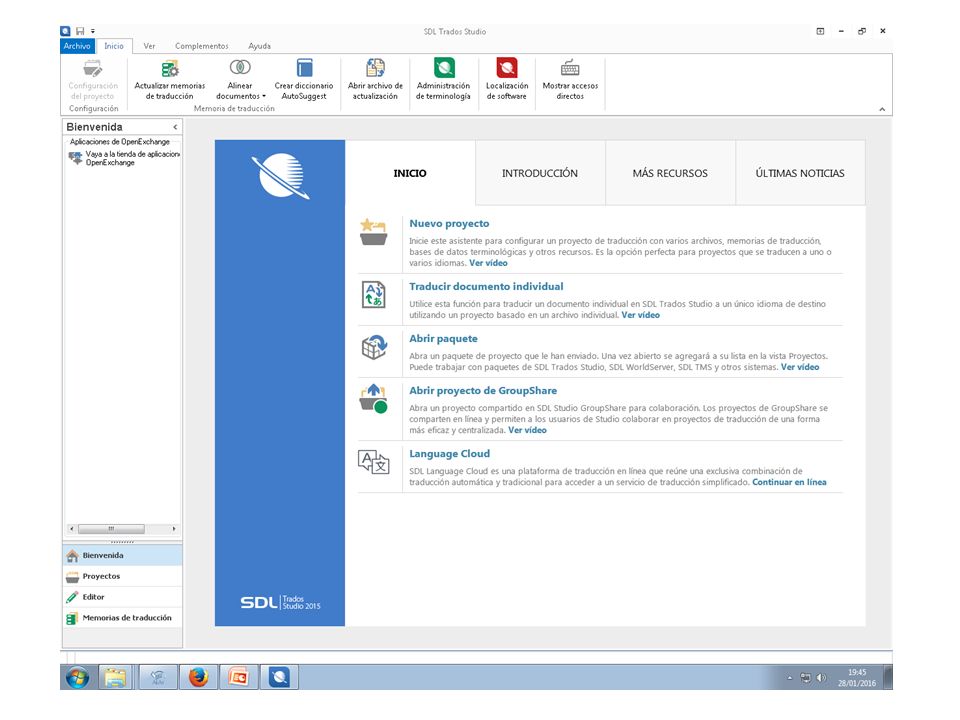
Task: Click Abrir archivo de actualización icon
Action: click(375, 67)
